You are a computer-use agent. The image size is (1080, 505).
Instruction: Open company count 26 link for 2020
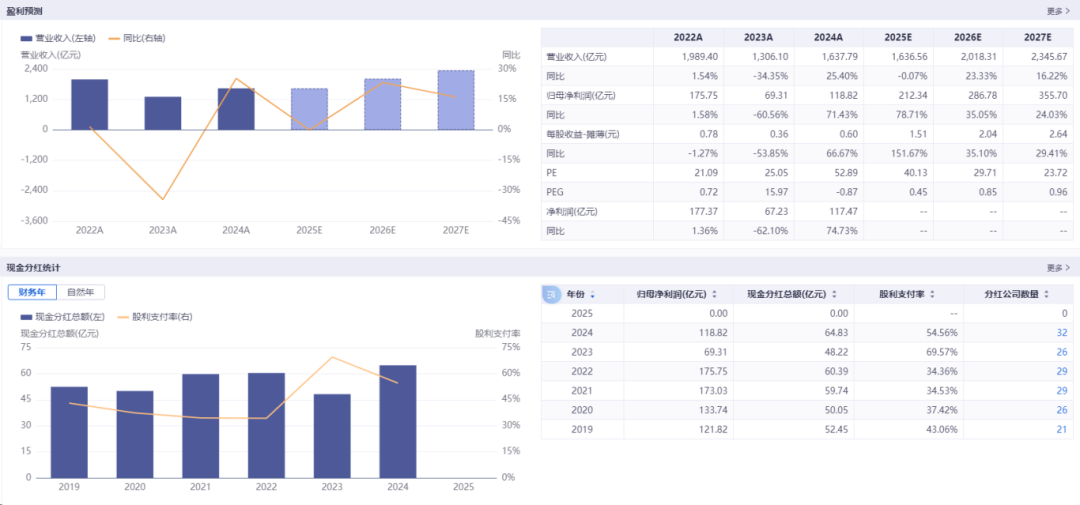[1061, 410]
